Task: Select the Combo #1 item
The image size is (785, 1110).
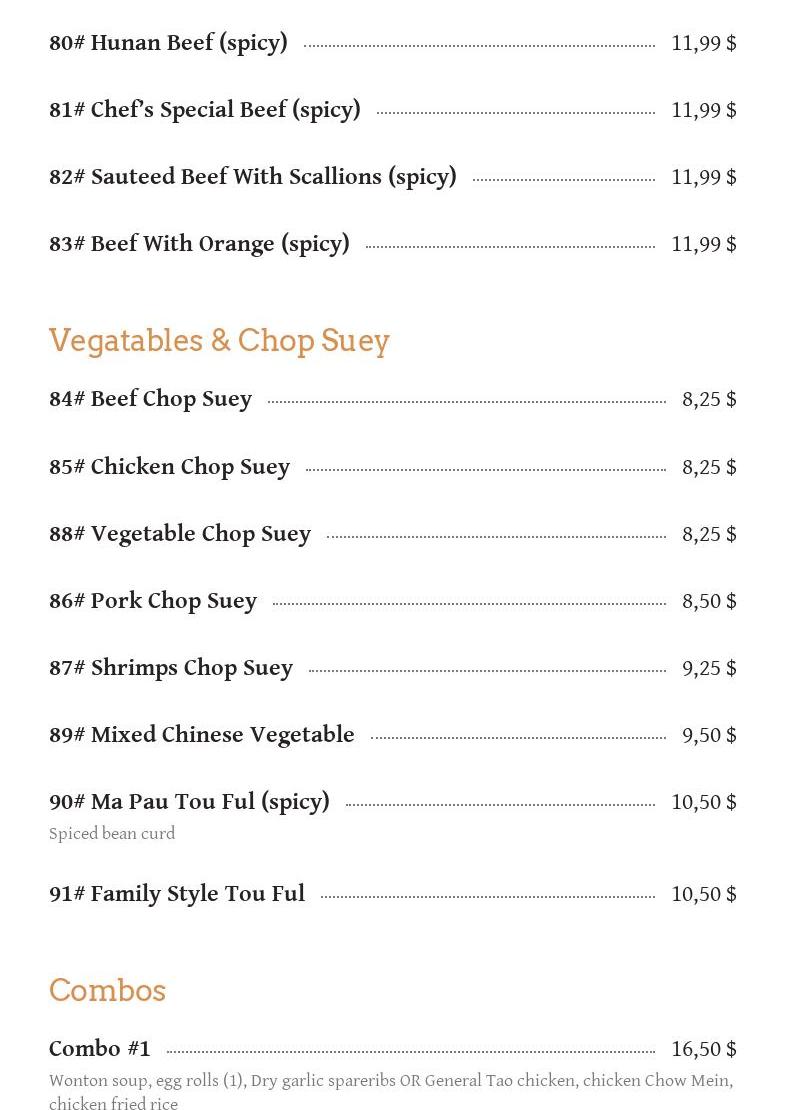Action: (100, 1049)
